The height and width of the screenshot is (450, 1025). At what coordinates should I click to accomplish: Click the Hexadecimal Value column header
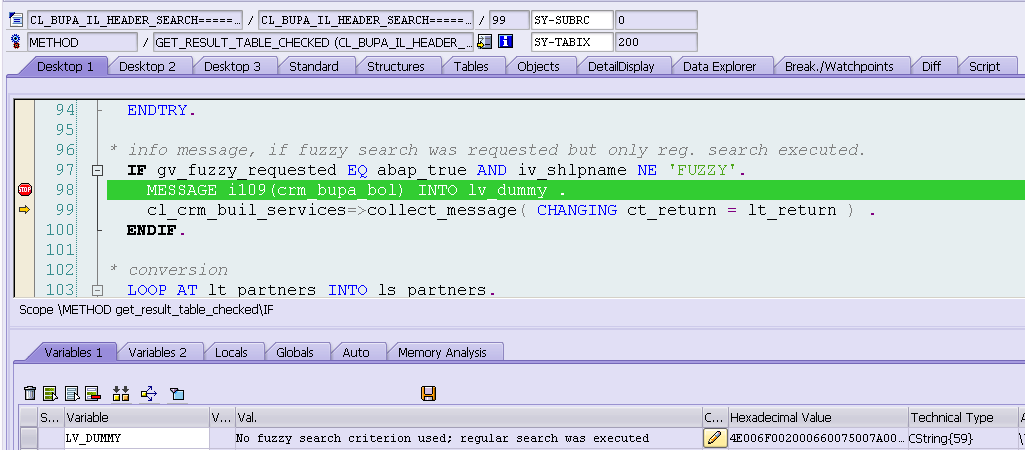click(818, 417)
